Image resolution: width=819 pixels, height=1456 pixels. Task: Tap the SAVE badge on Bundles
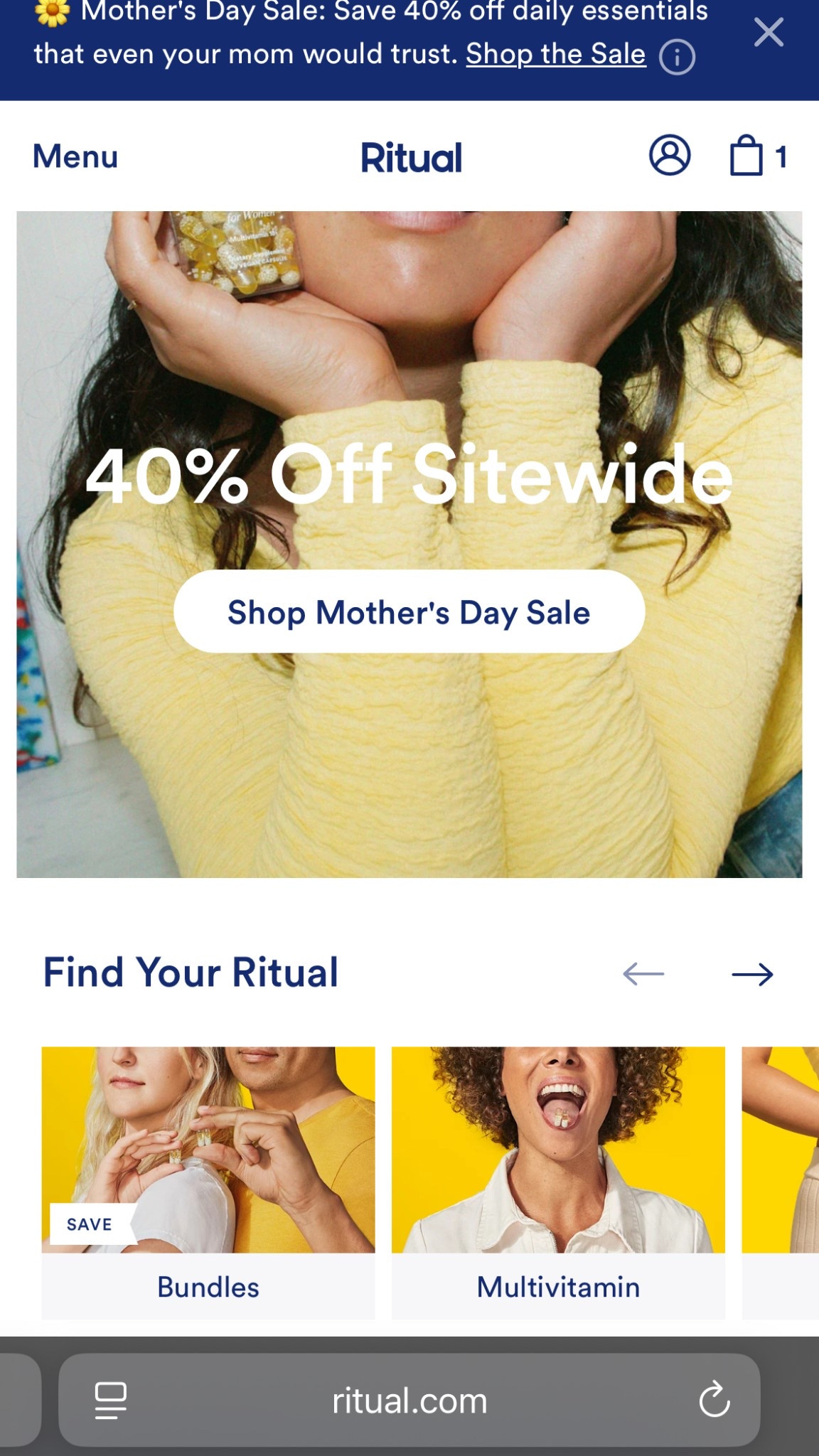click(x=90, y=1224)
